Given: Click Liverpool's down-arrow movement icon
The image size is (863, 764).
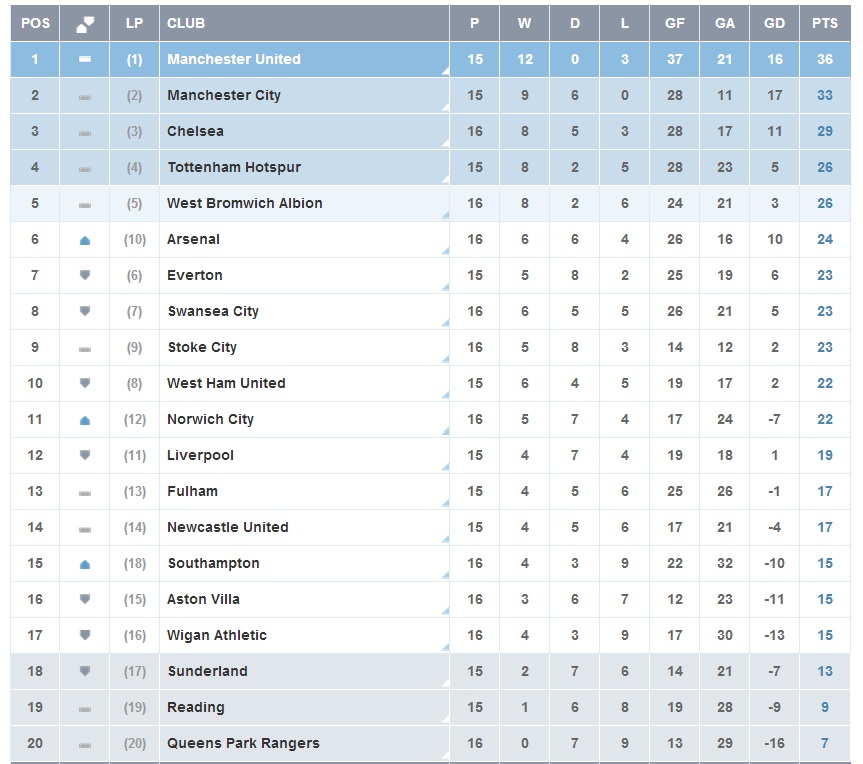Looking at the screenshot, I should coord(85,455).
